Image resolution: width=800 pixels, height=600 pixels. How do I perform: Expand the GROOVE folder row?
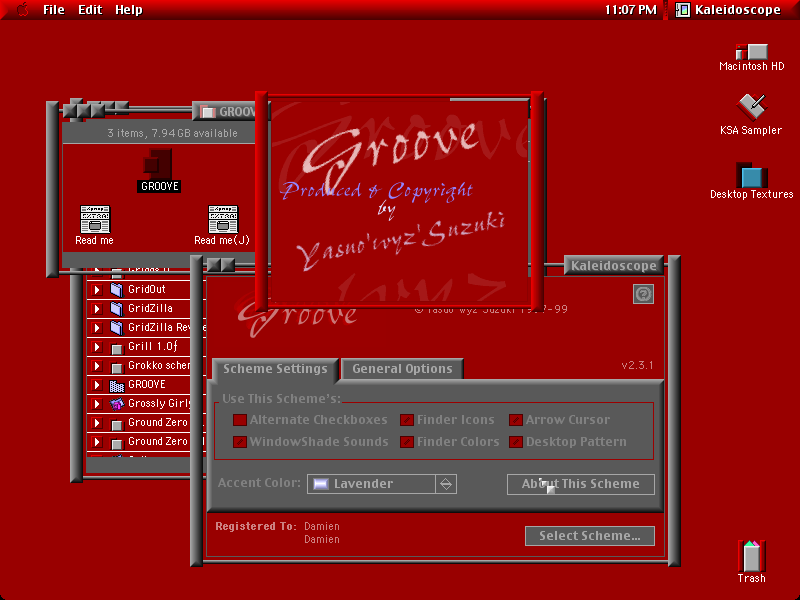tap(96, 385)
